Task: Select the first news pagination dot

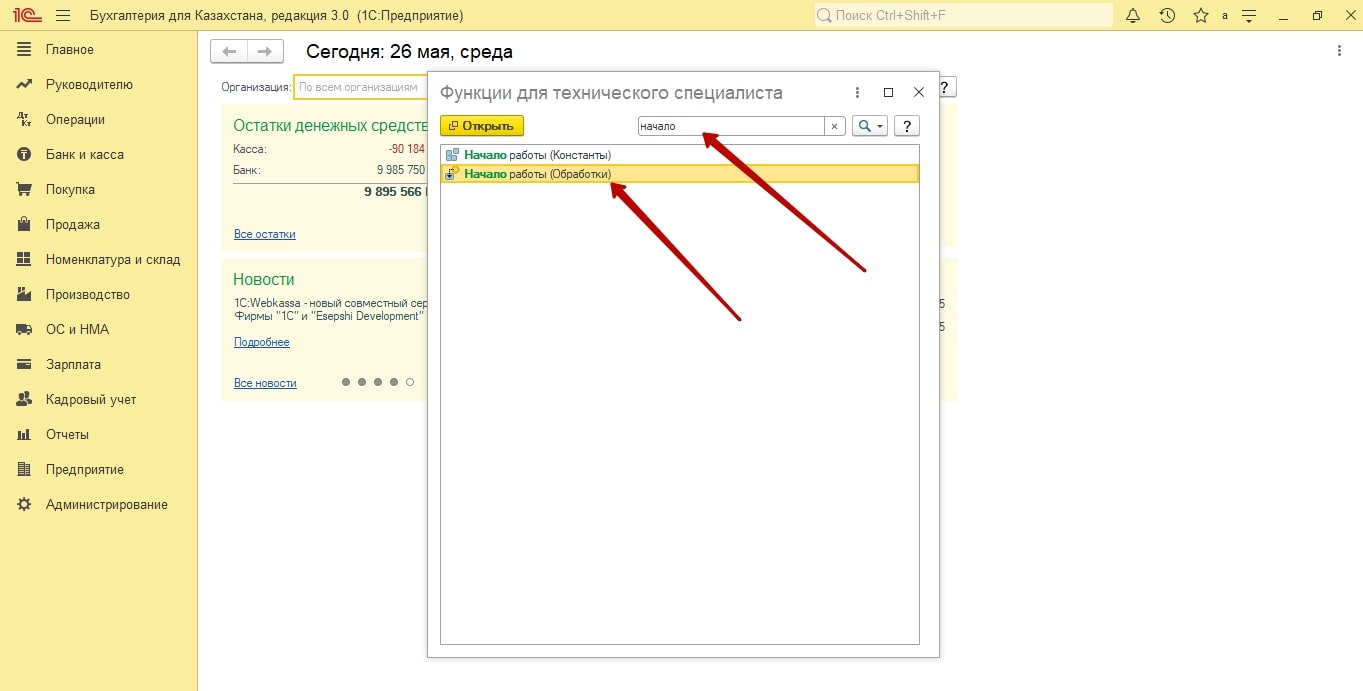Action: [x=346, y=382]
